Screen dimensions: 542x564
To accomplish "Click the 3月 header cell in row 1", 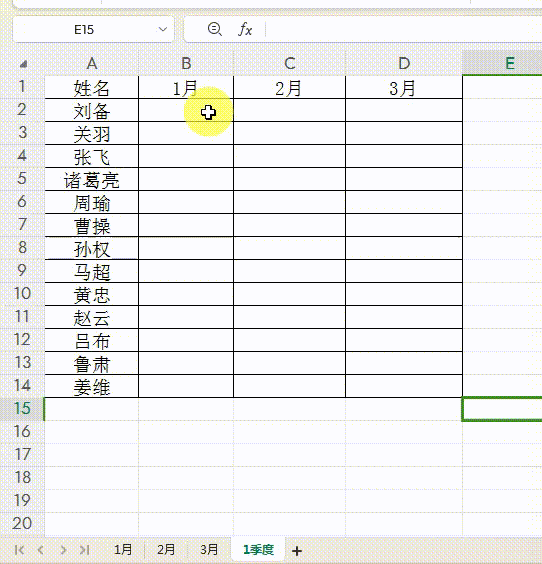I will (x=404, y=87).
